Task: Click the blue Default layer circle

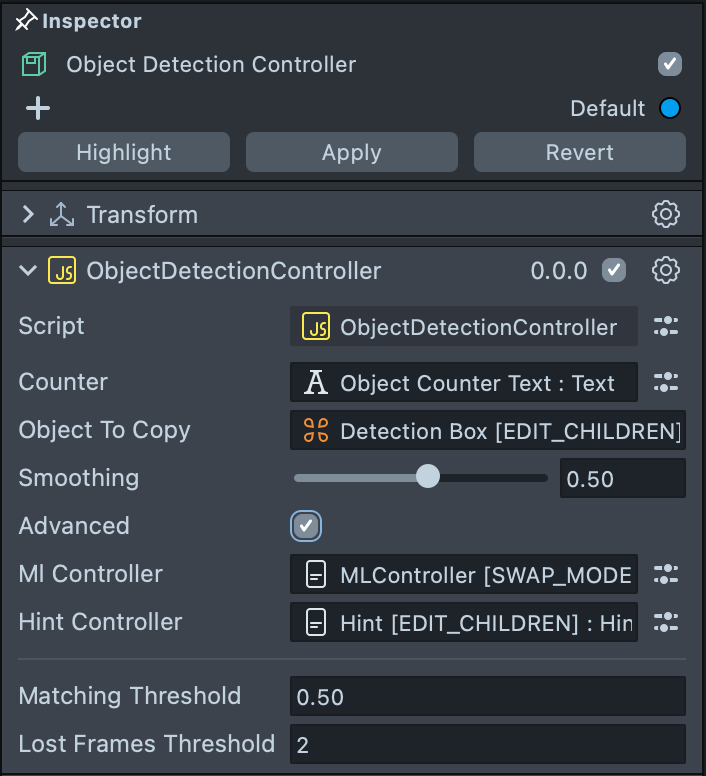Action: click(670, 108)
